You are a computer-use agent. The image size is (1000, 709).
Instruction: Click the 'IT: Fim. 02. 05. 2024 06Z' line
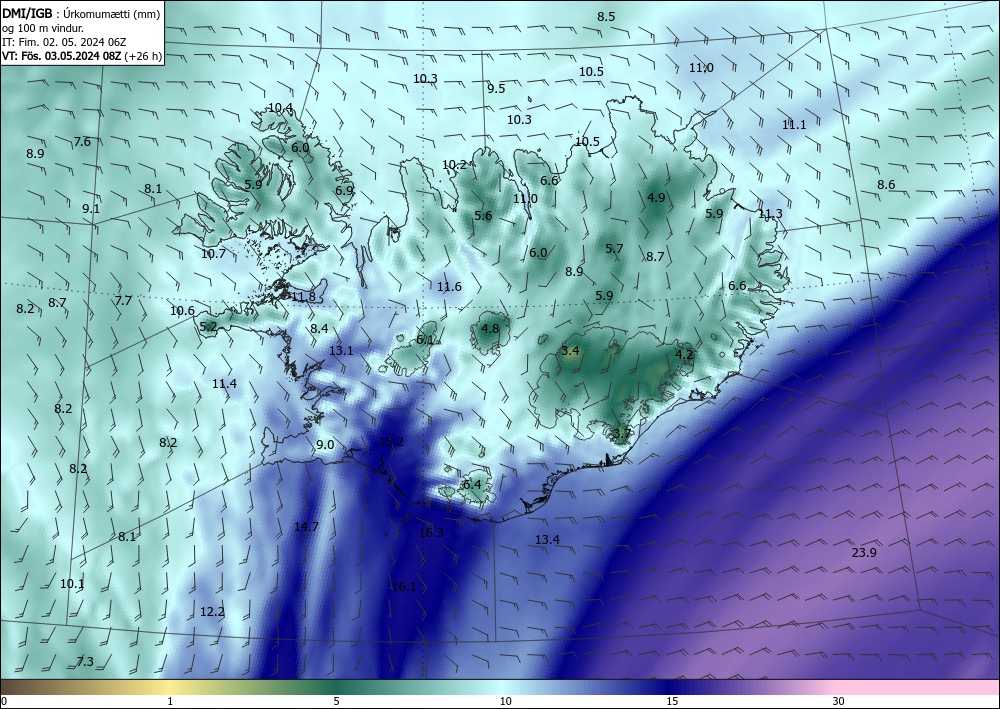point(64,42)
